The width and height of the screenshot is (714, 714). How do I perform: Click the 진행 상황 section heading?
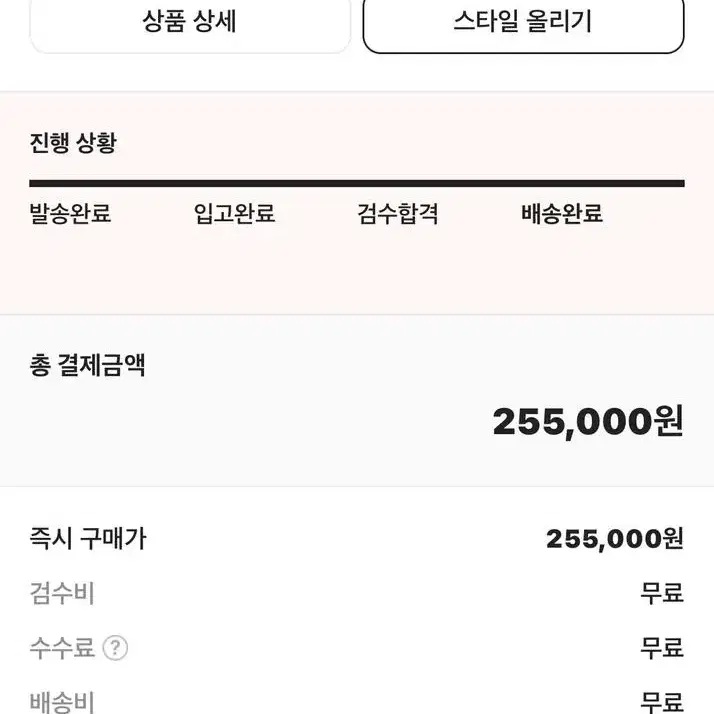tap(73, 143)
